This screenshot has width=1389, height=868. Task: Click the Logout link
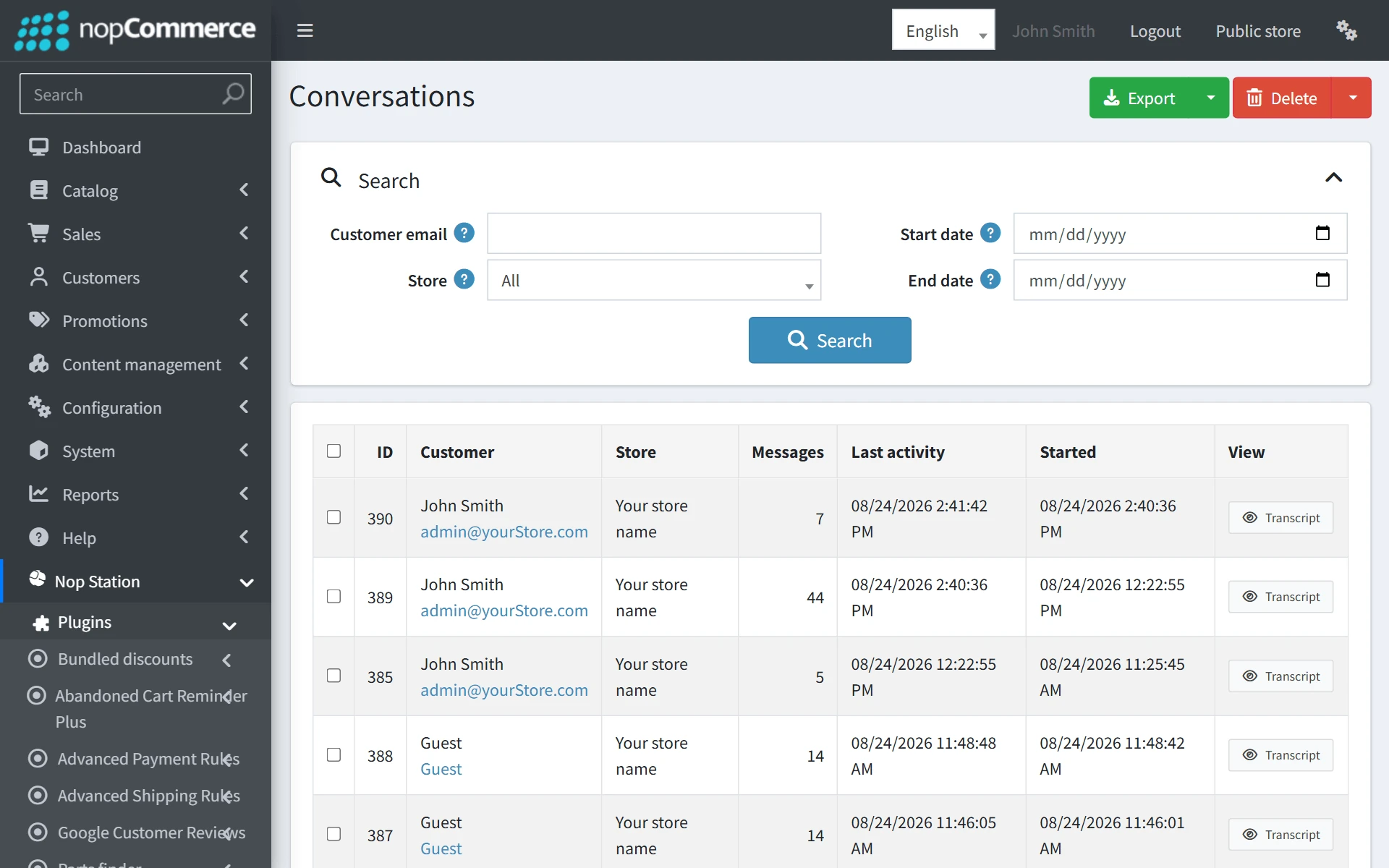(x=1155, y=31)
